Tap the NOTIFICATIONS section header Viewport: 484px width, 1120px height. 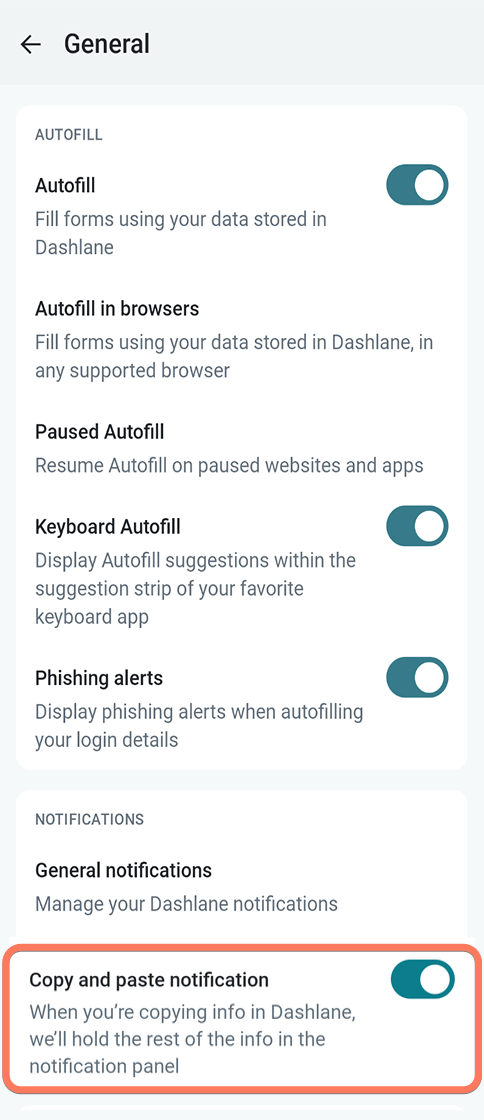pos(89,819)
